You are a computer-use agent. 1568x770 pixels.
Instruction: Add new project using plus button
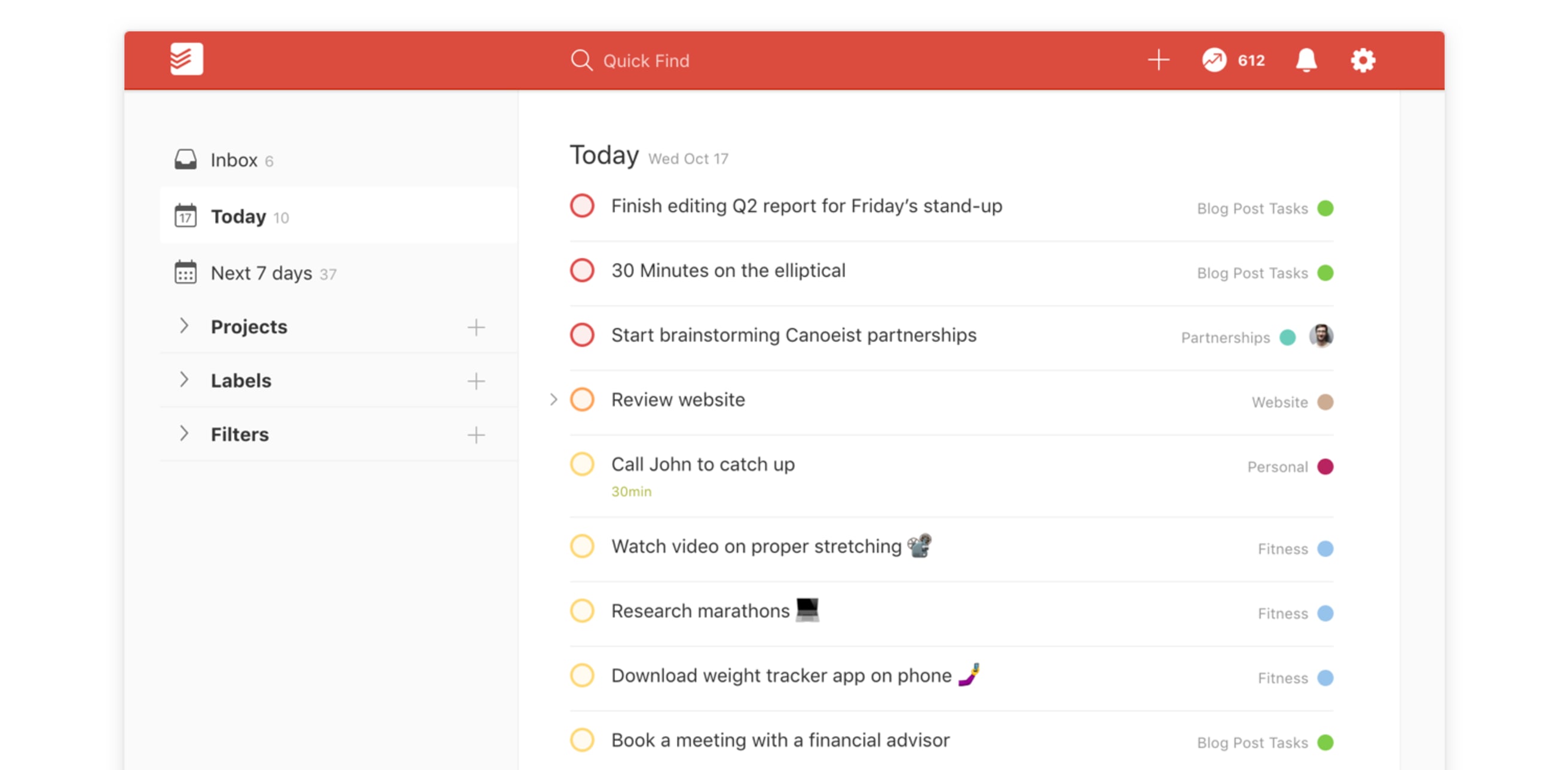coord(477,326)
